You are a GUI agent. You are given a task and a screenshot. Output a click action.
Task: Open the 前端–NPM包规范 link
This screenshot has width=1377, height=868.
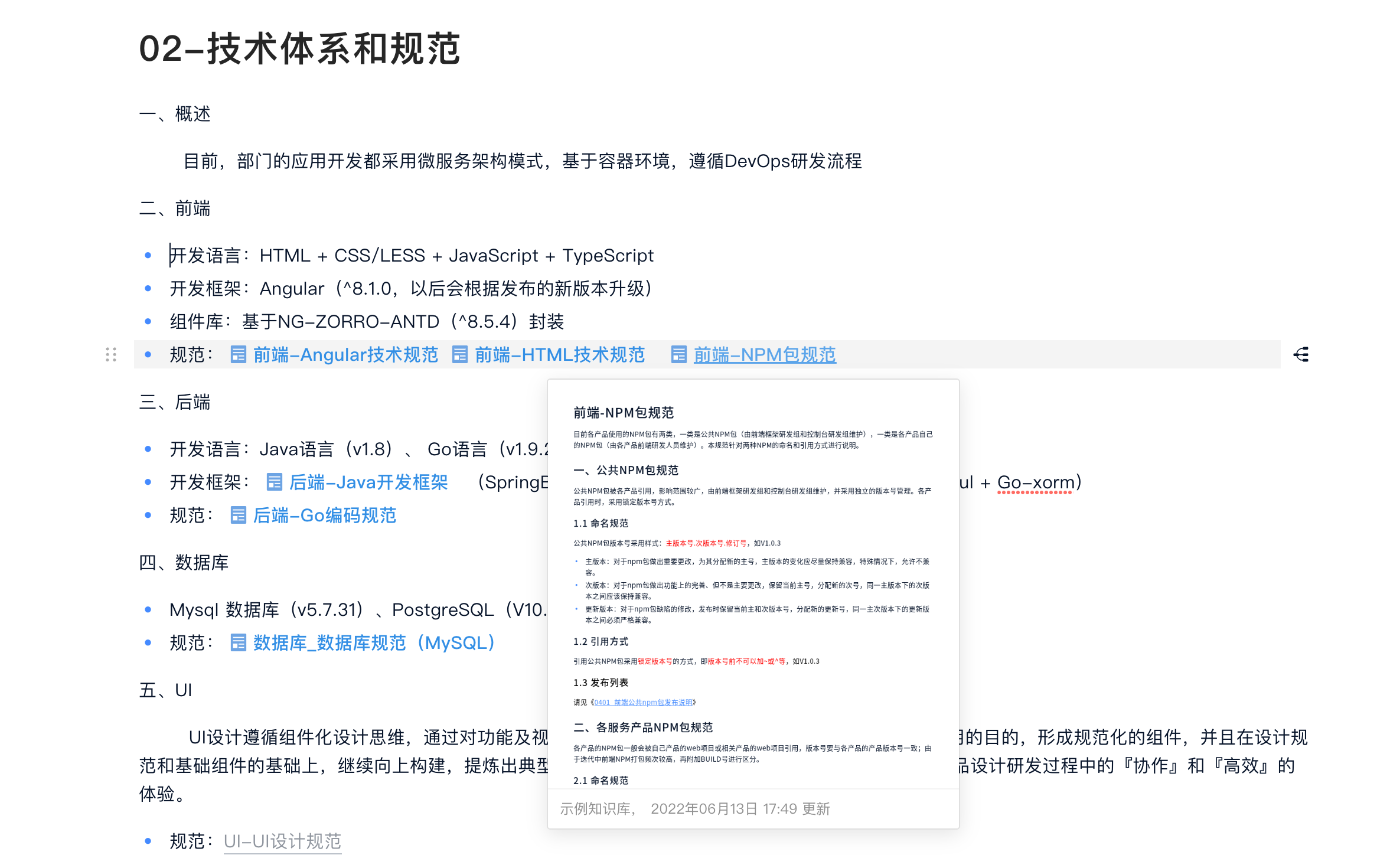click(x=765, y=354)
